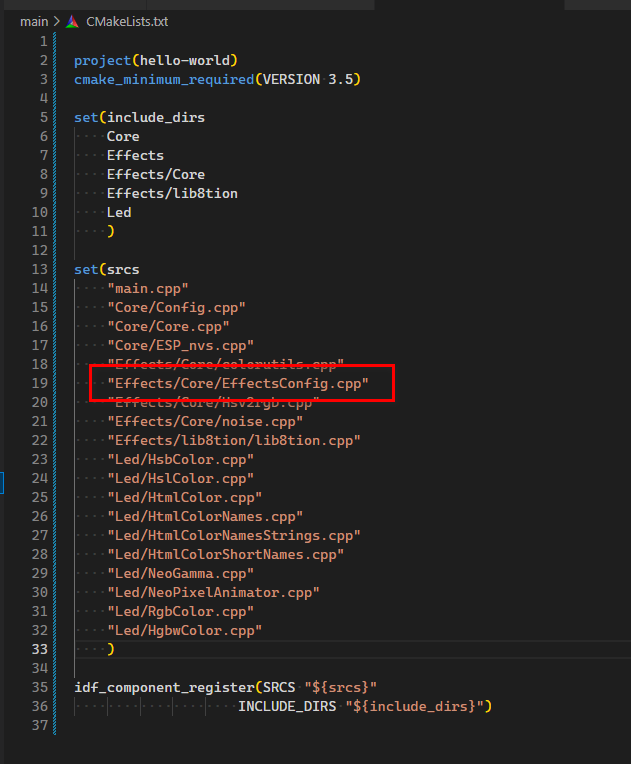Click "Led/HtmlColor.cpp" string
The height and width of the screenshot is (764, 631).
coord(185,497)
